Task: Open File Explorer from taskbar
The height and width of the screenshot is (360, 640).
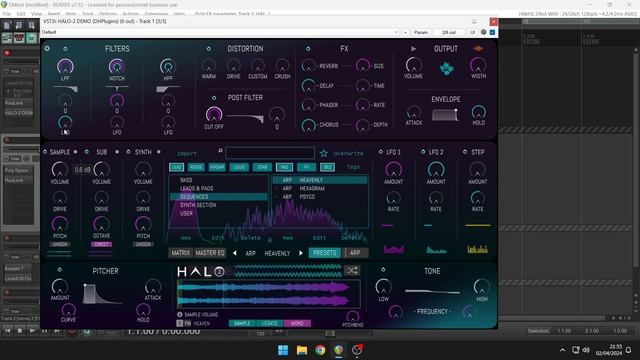Action: [302, 350]
